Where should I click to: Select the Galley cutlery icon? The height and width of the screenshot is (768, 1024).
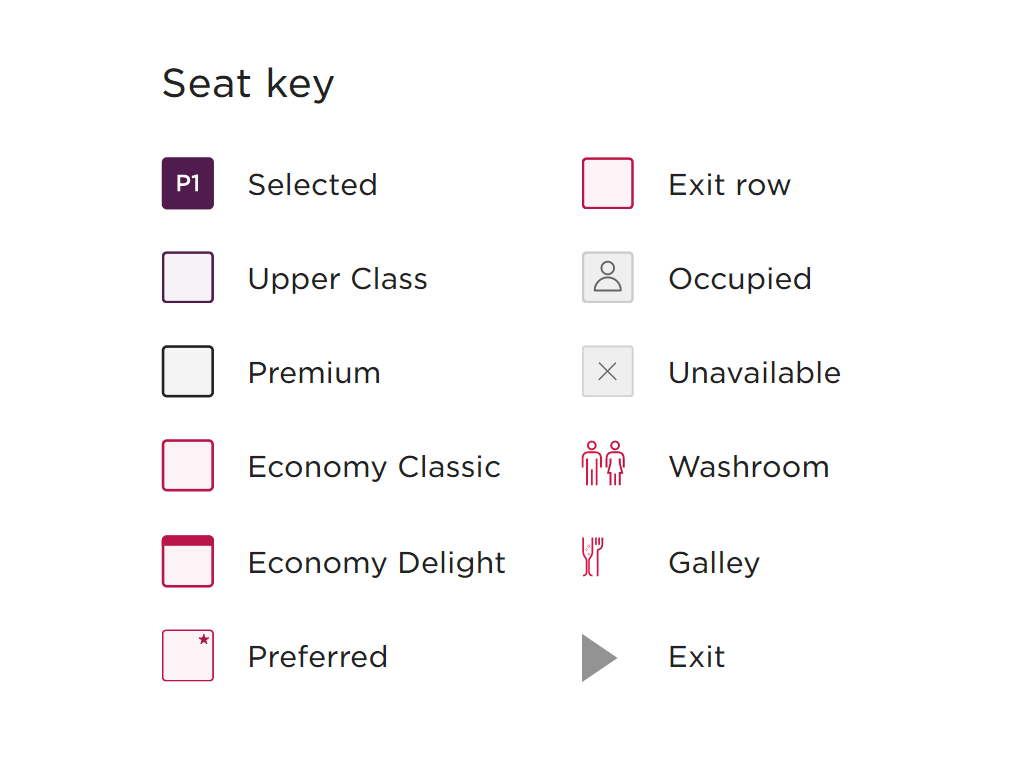(x=592, y=558)
